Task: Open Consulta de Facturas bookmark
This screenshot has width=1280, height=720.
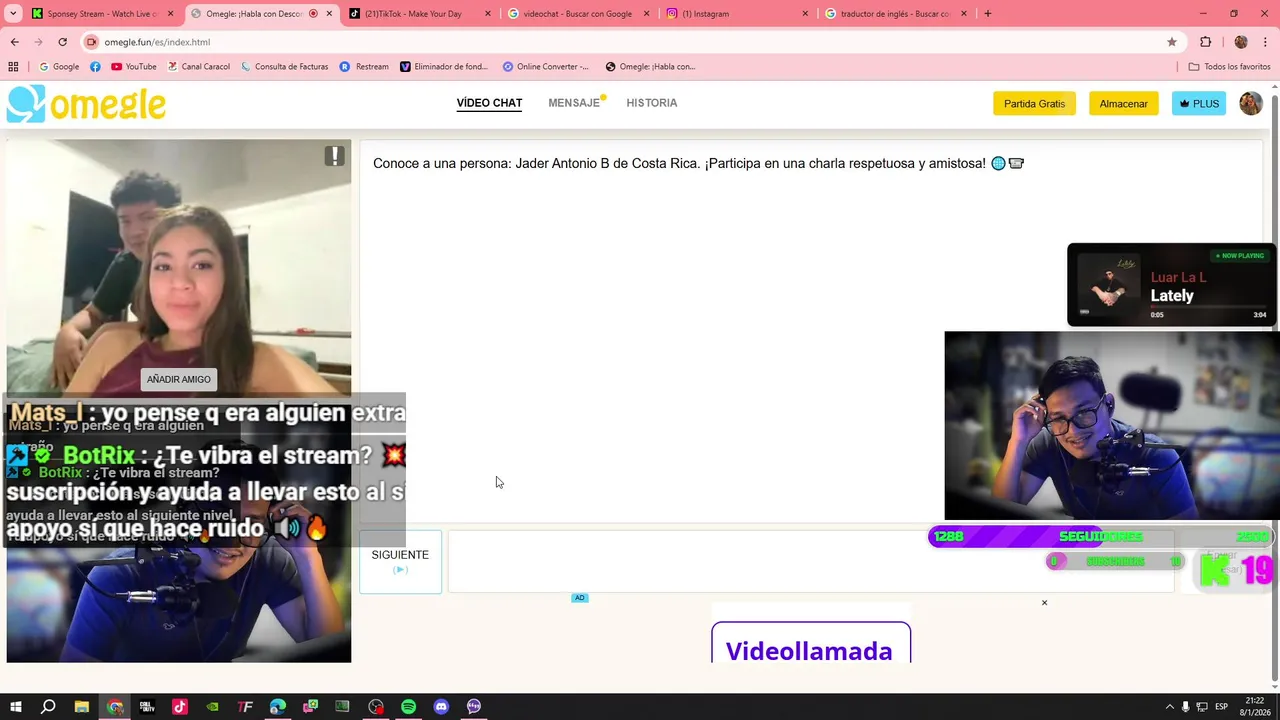Action: click(x=284, y=67)
